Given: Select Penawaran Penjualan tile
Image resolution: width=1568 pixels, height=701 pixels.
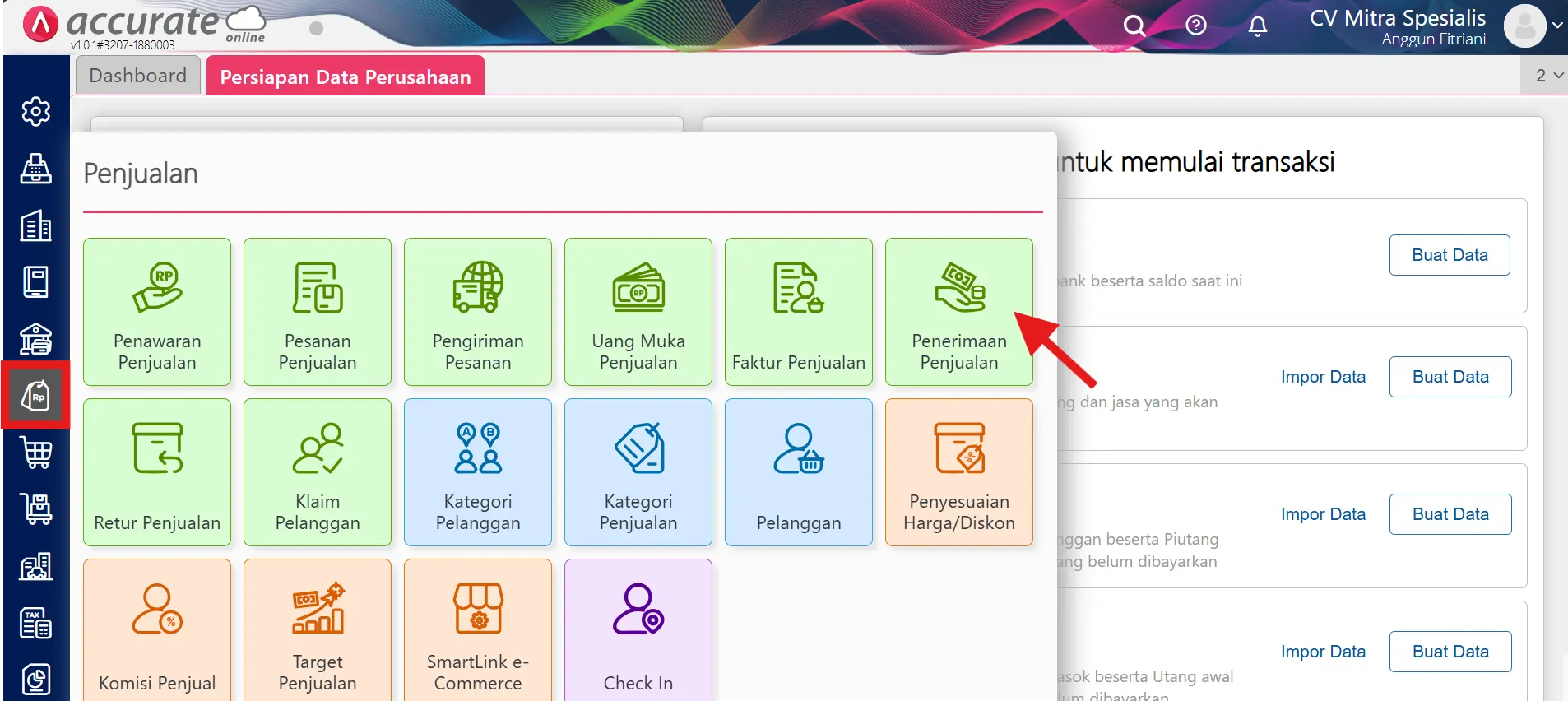Looking at the screenshot, I should [x=156, y=312].
